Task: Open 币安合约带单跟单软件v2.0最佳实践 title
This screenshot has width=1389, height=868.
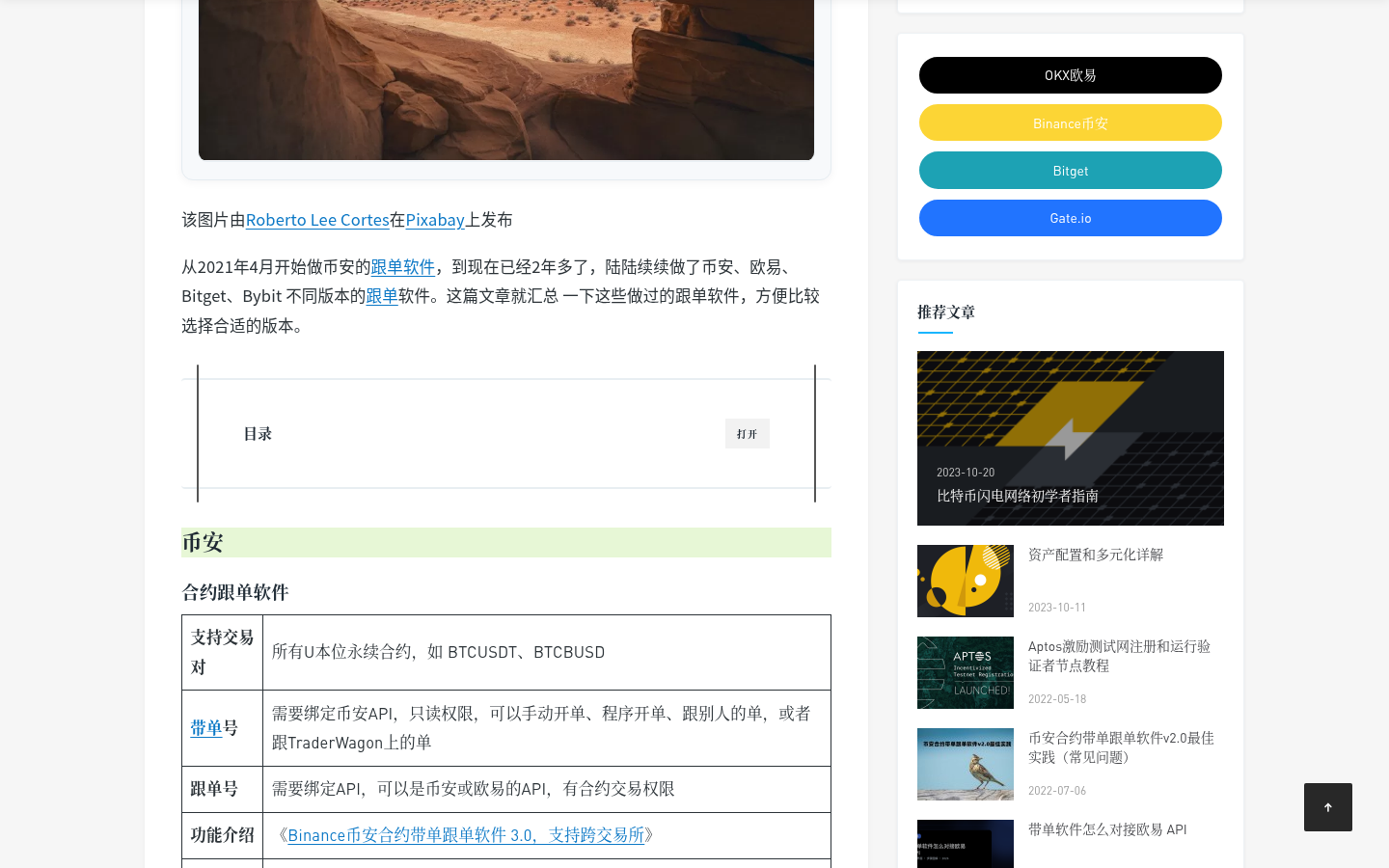Action: [1121, 747]
